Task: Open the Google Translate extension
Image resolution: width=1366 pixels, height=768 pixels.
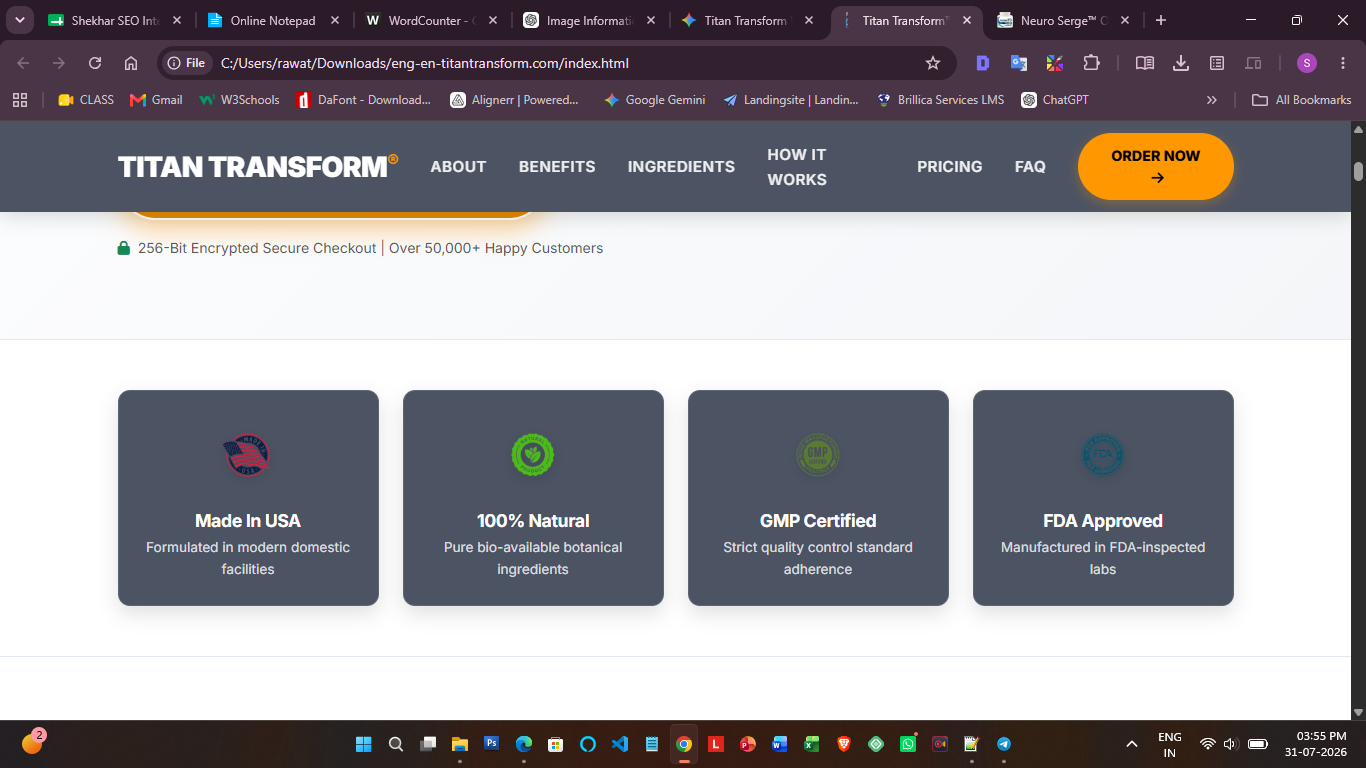Action: point(1019,63)
